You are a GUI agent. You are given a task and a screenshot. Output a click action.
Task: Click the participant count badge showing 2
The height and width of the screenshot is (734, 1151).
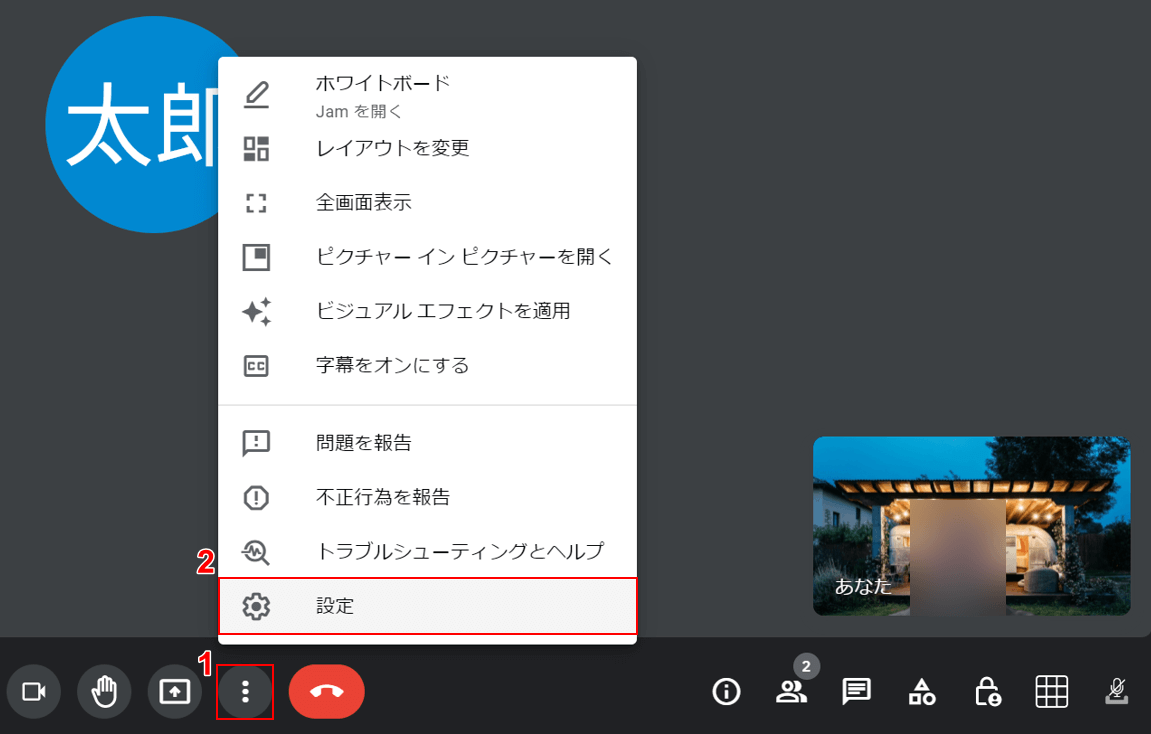(806, 666)
